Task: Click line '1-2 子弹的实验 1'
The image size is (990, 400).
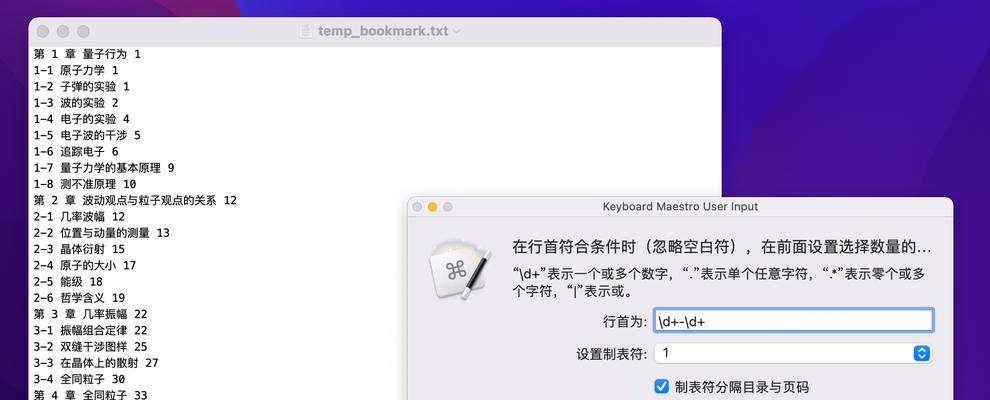Action: coord(81,86)
